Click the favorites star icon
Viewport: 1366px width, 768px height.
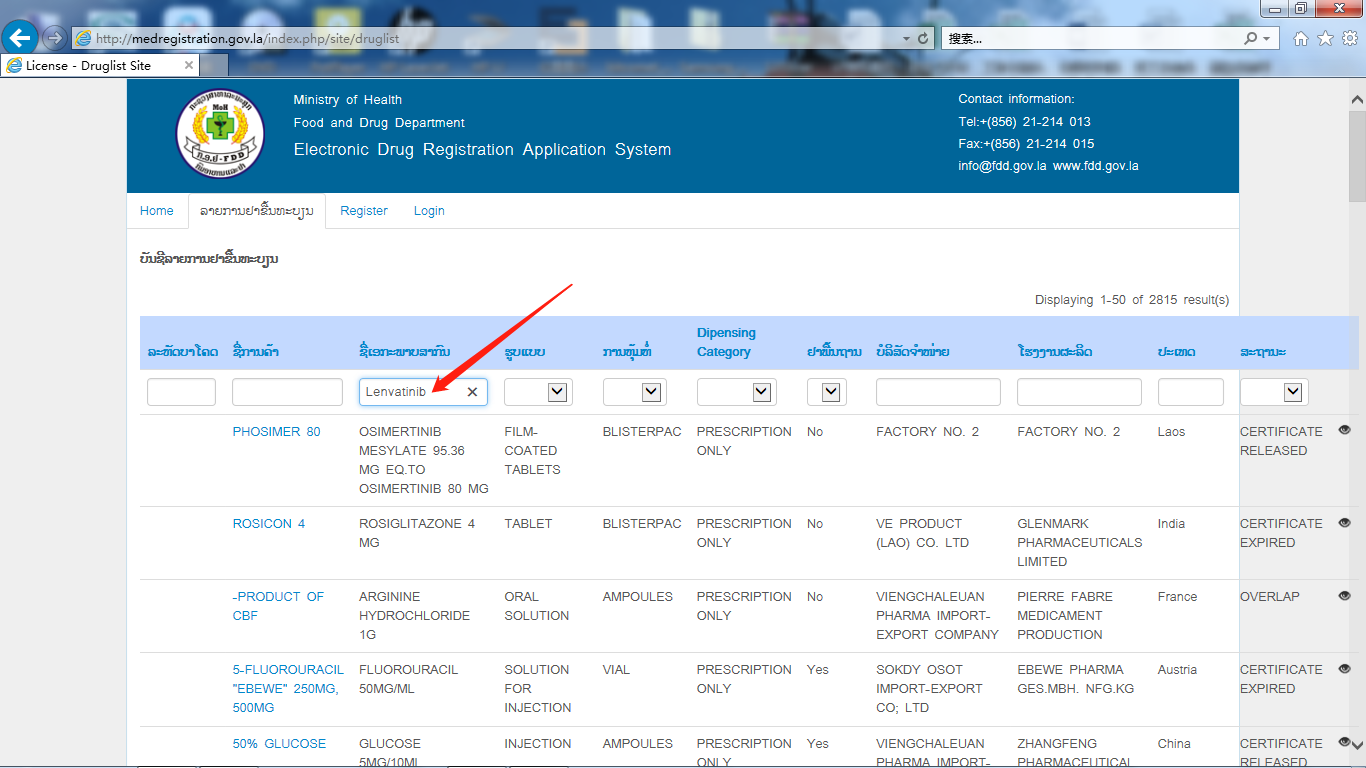pyautogui.click(x=1325, y=38)
